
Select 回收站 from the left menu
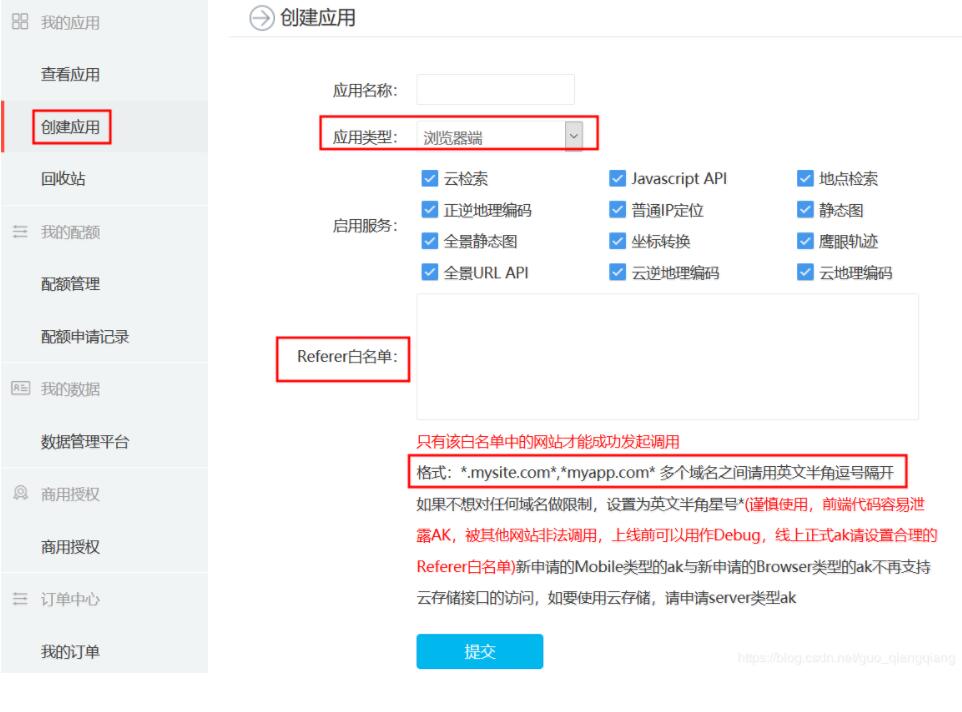click(x=63, y=179)
